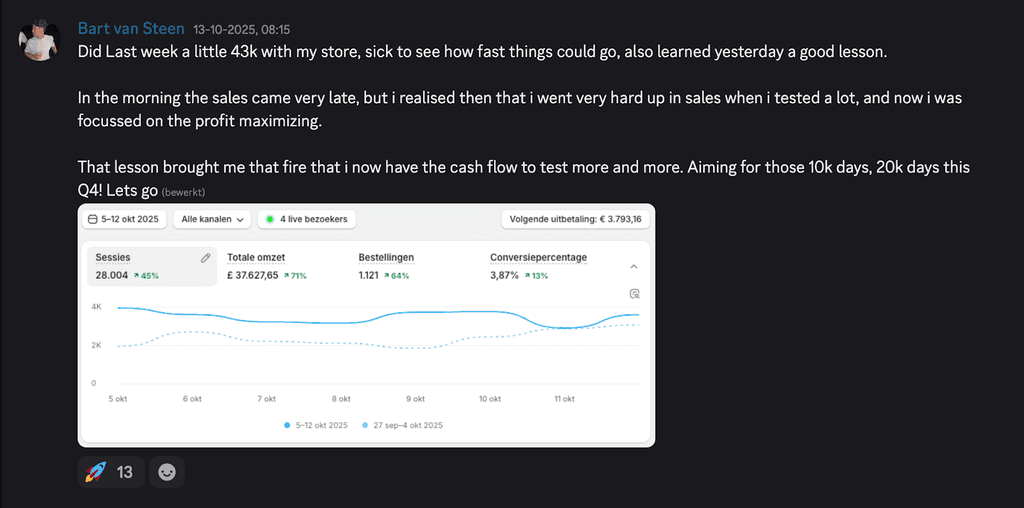Select the Sessies metric tab
This screenshot has height=508, width=1024.
(x=152, y=266)
